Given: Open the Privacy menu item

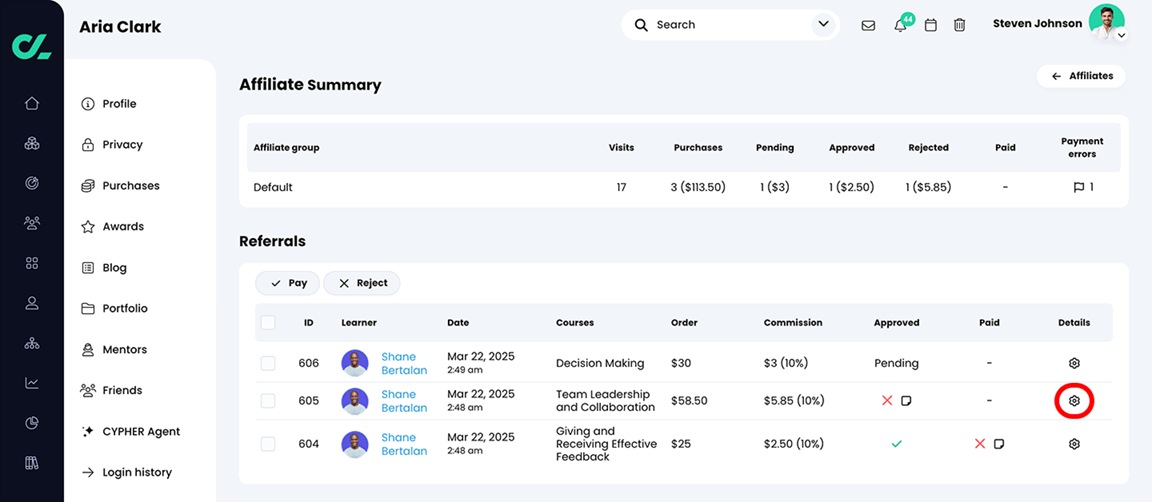Looking at the screenshot, I should coord(112,145).
